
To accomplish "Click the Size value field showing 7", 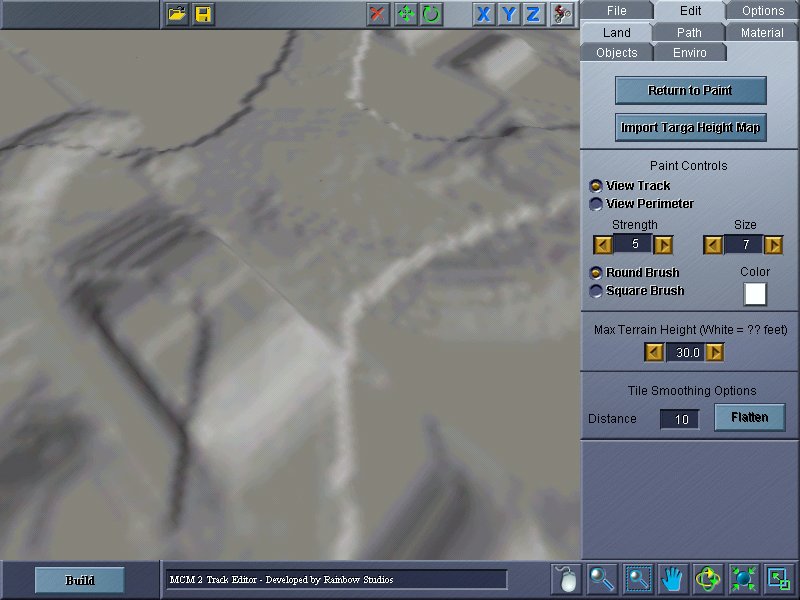I will (x=743, y=245).
